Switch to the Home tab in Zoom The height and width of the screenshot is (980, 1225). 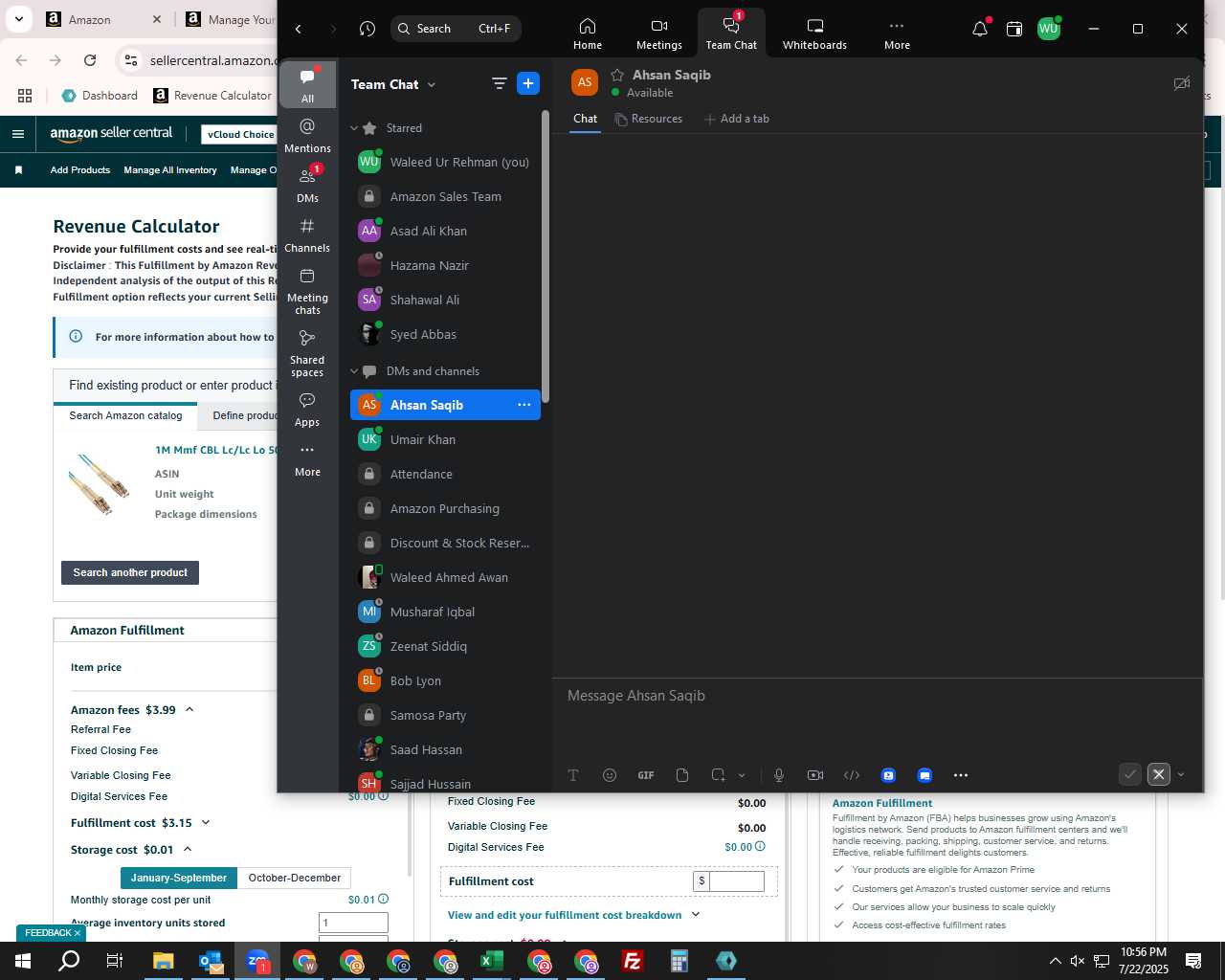[588, 33]
